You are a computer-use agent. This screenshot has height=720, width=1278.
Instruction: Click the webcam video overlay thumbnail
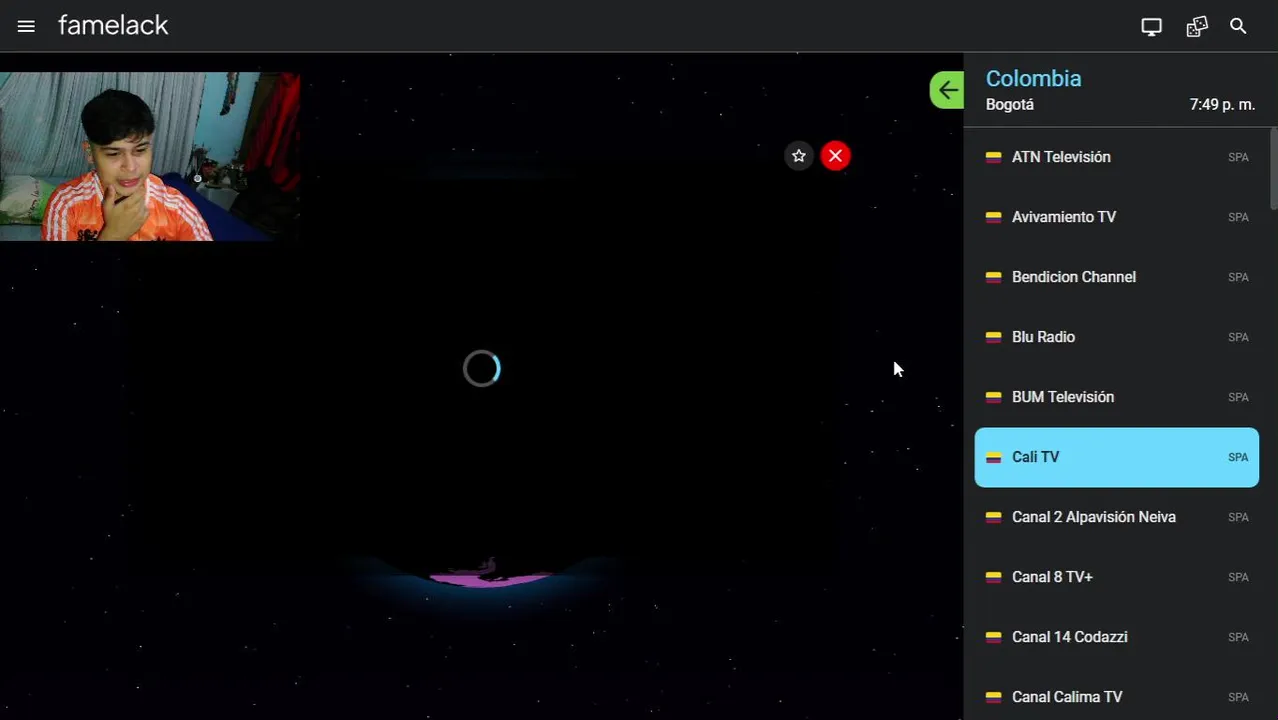click(150, 156)
